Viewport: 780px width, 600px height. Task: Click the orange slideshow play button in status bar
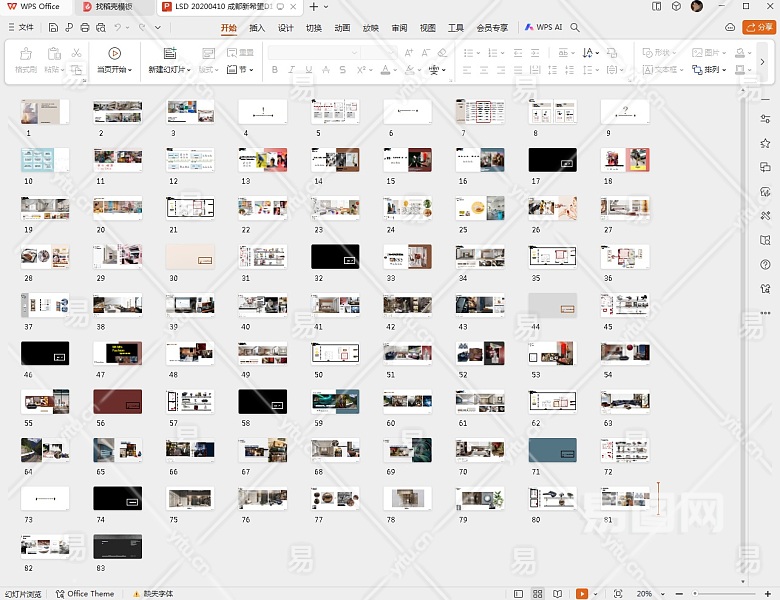pyautogui.click(x=582, y=594)
